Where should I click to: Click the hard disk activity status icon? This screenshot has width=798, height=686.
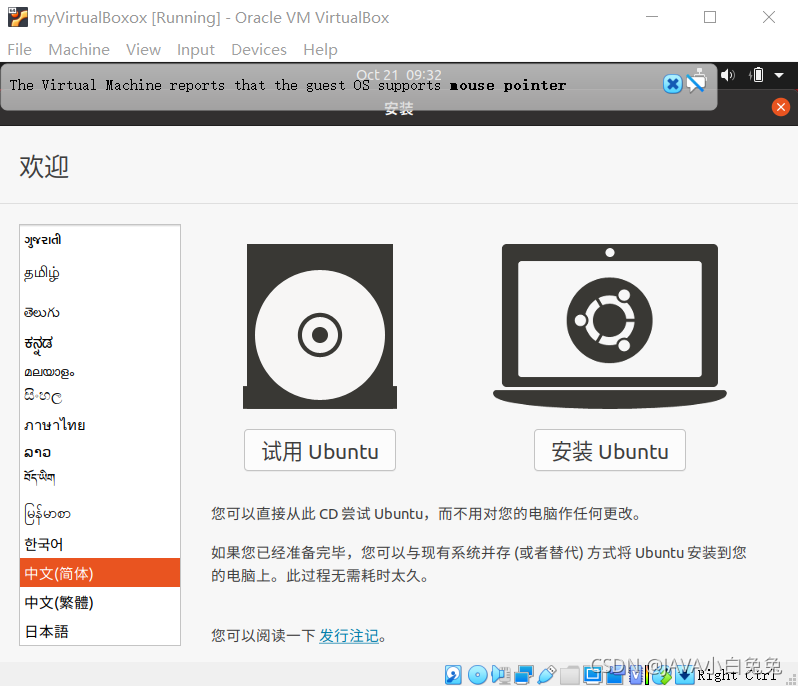click(x=453, y=675)
